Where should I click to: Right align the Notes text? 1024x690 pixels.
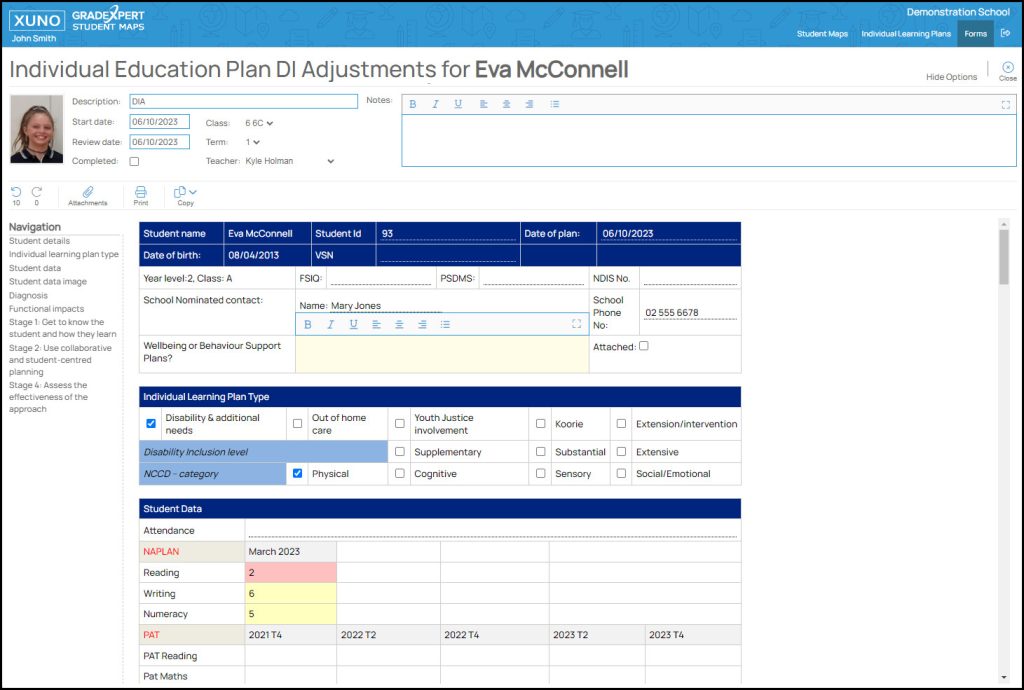point(530,104)
